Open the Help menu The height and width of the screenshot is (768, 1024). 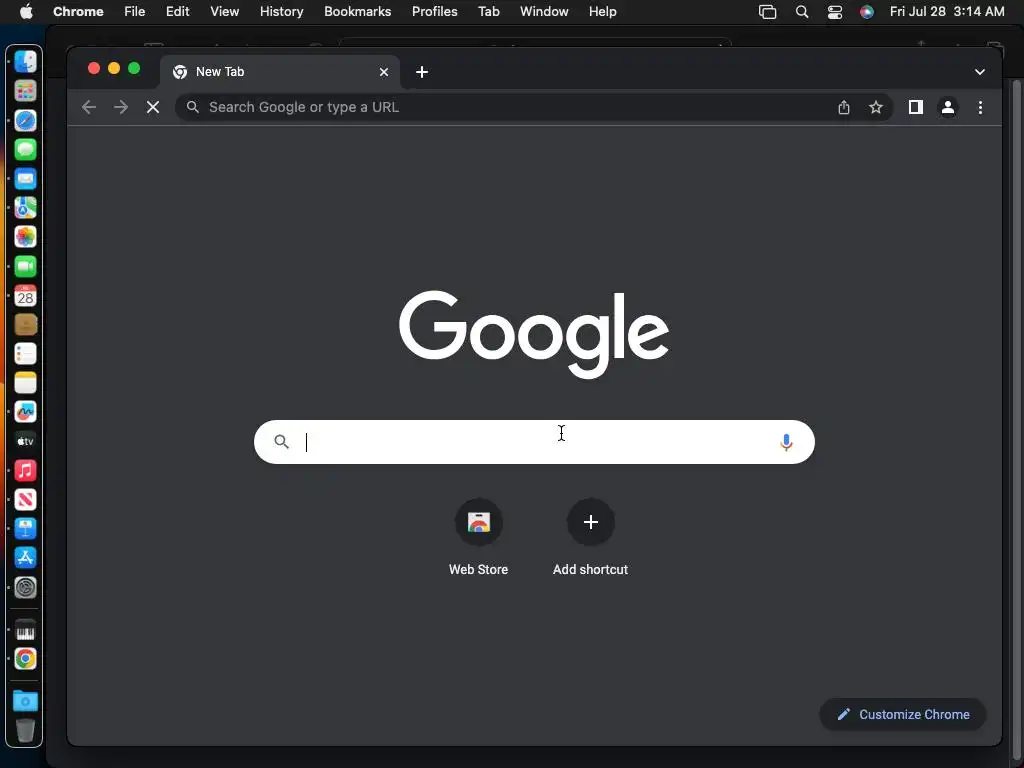coord(602,12)
